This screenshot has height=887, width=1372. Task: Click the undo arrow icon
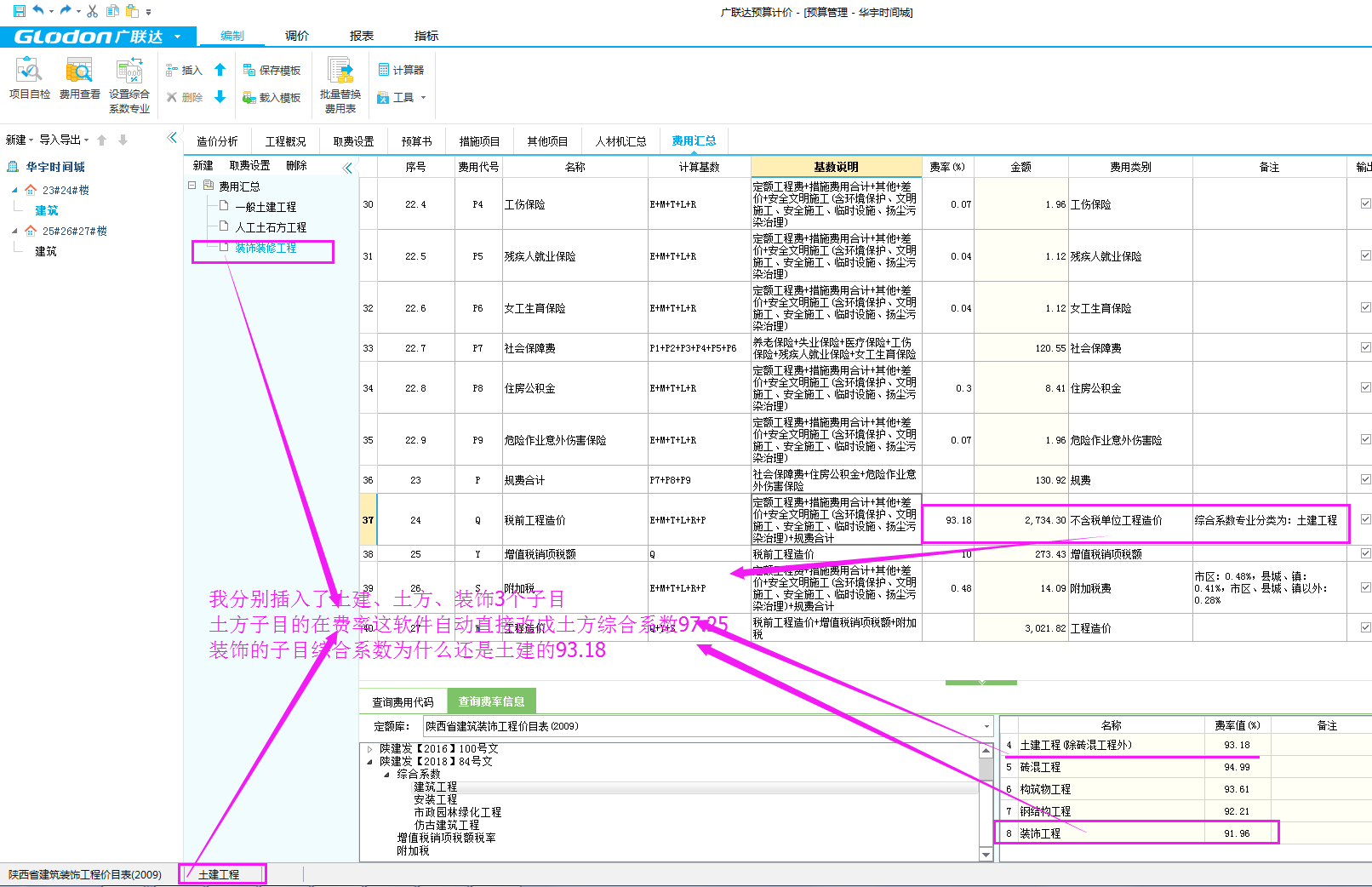tap(38, 11)
